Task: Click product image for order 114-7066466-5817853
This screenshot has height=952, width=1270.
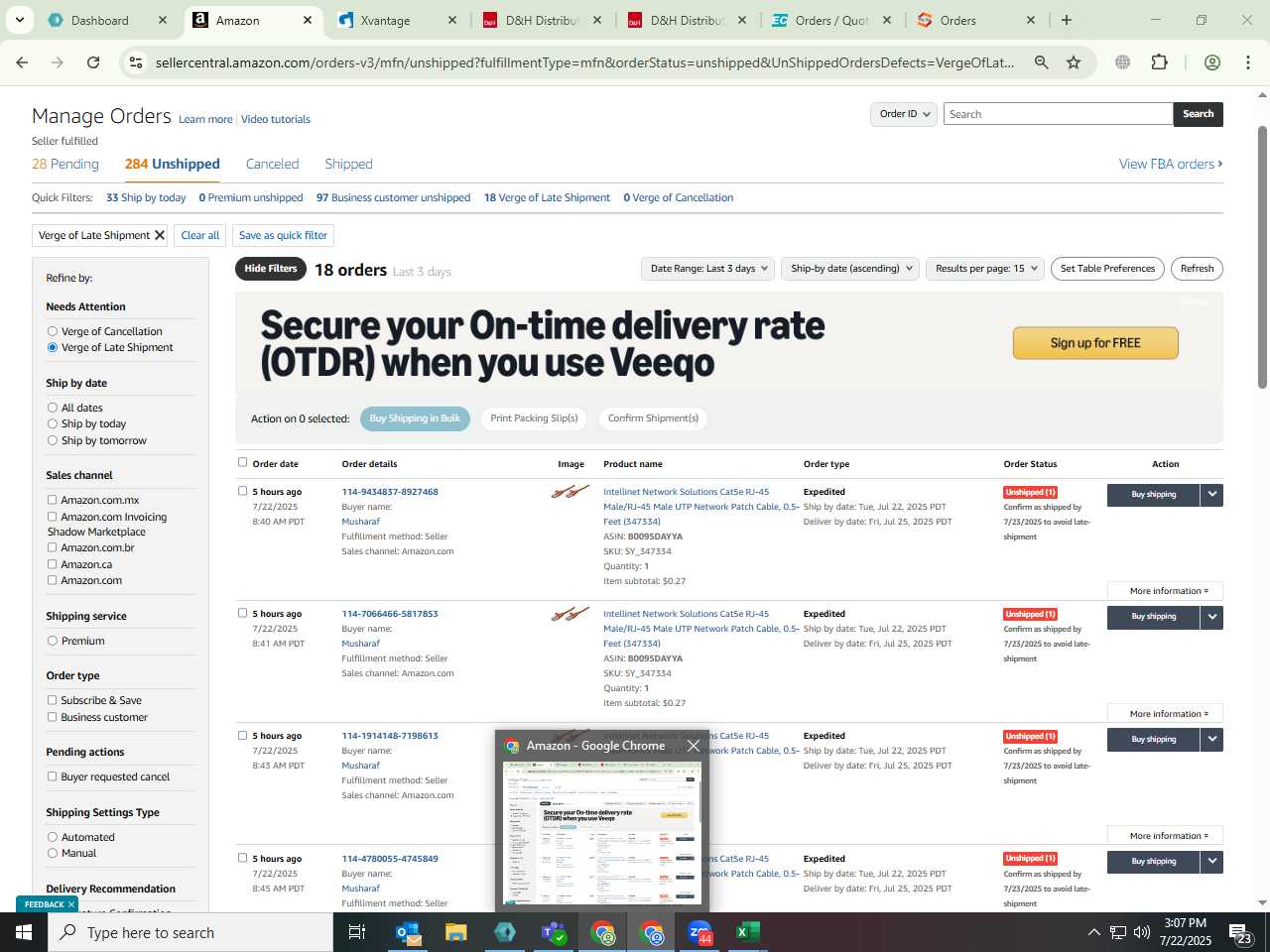Action: (x=571, y=614)
